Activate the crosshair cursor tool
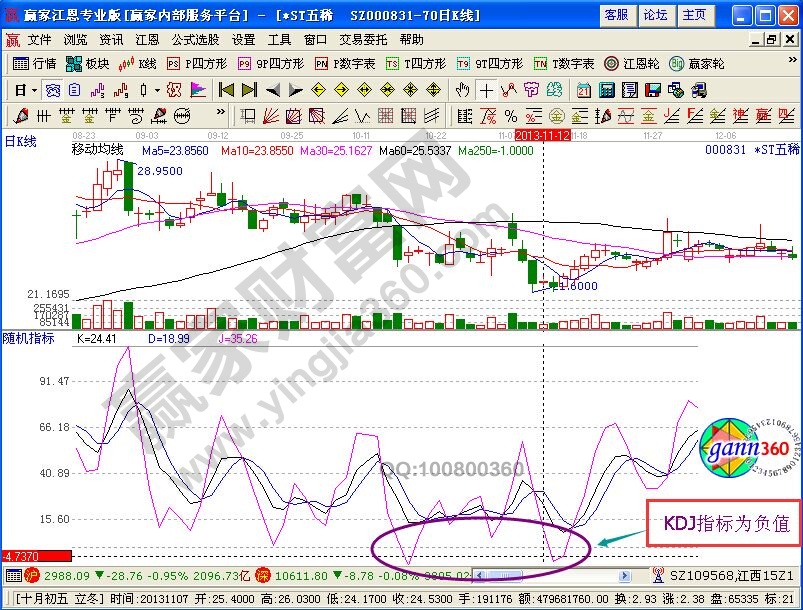The image size is (803, 610). pos(486,90)
